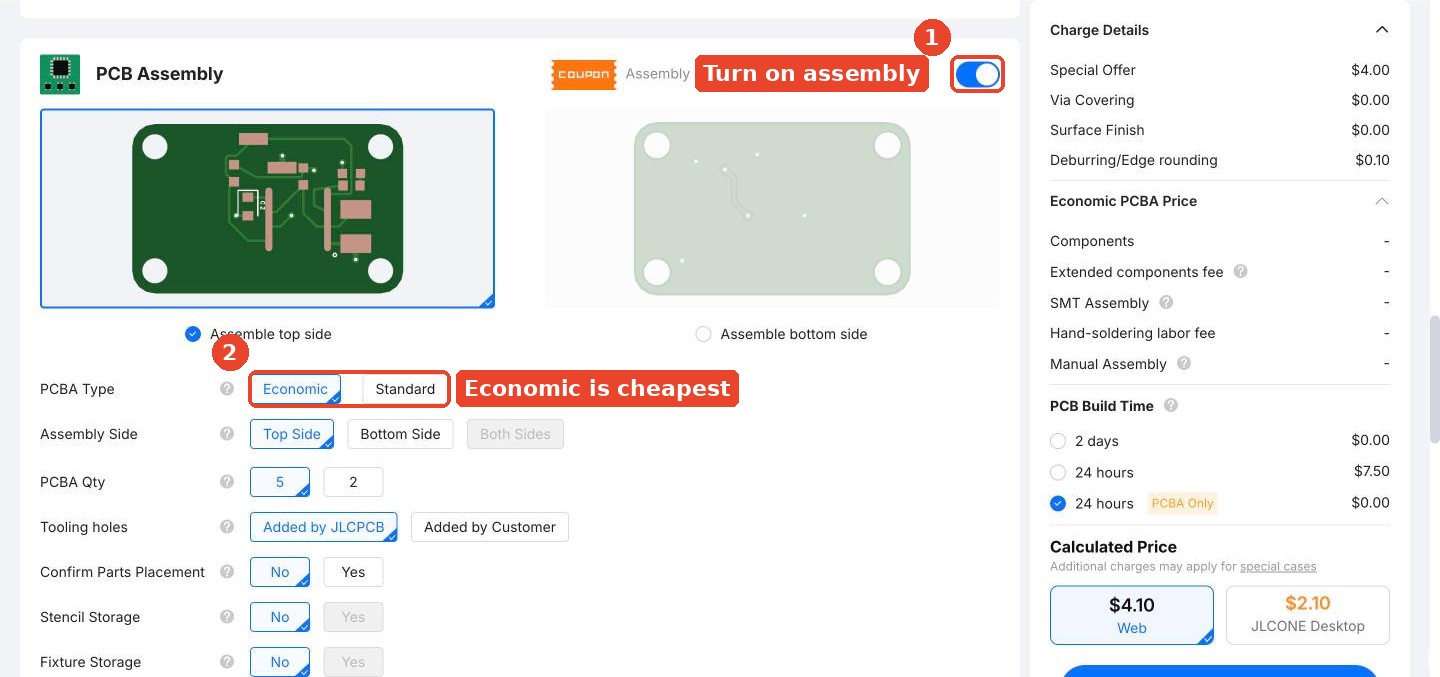Click the green PCB Assembly chip icon

tap(60, 74)
